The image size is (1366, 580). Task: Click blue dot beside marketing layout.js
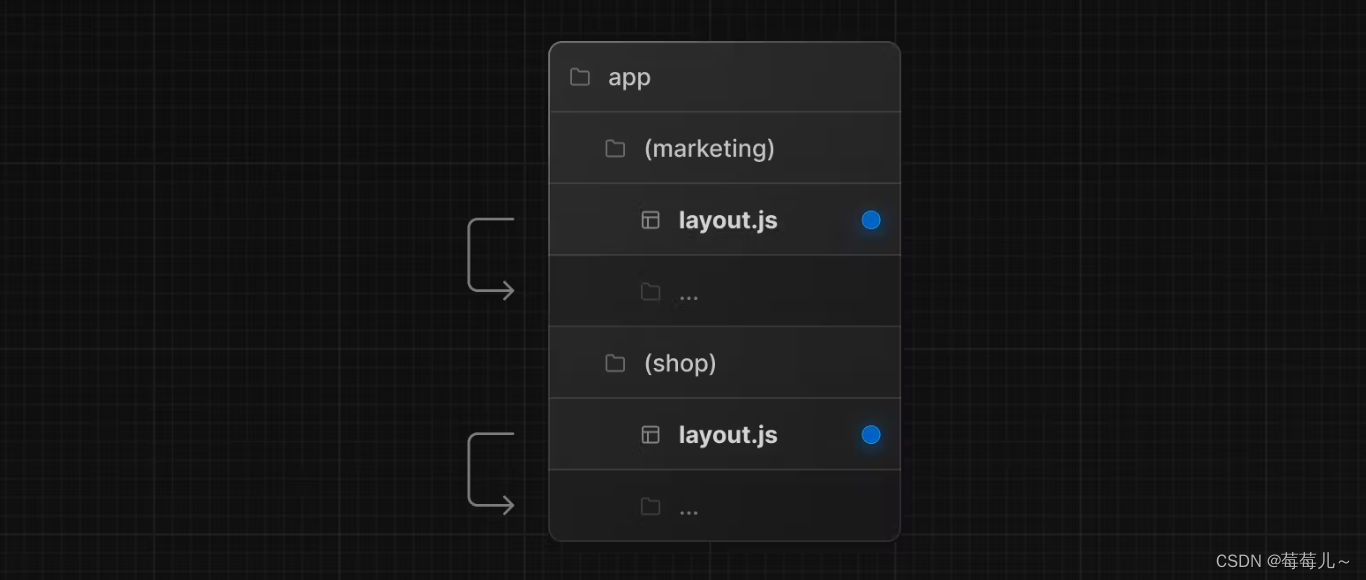[x=871, y=220]
